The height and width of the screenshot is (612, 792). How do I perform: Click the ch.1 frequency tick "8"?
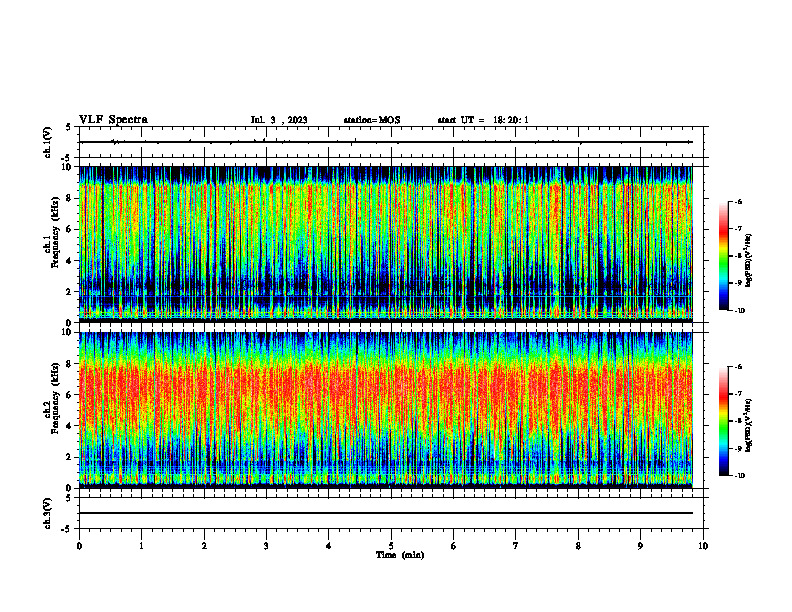coord(70,198)
